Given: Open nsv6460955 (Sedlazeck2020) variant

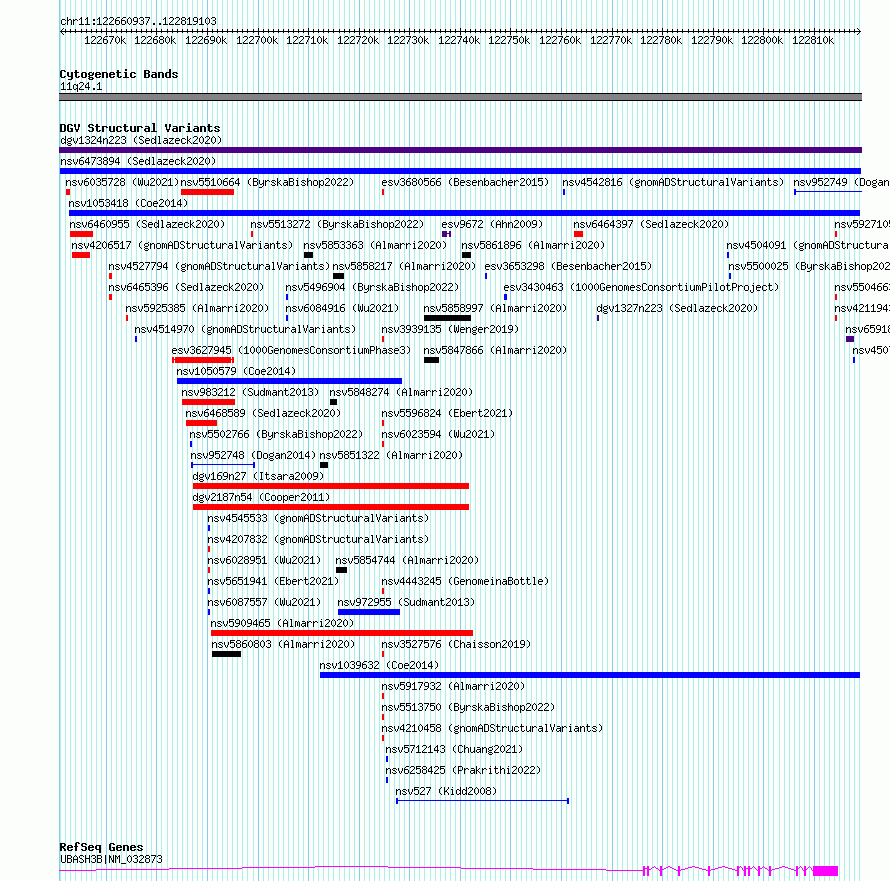Looking at the screenshot, I should 147,224.
